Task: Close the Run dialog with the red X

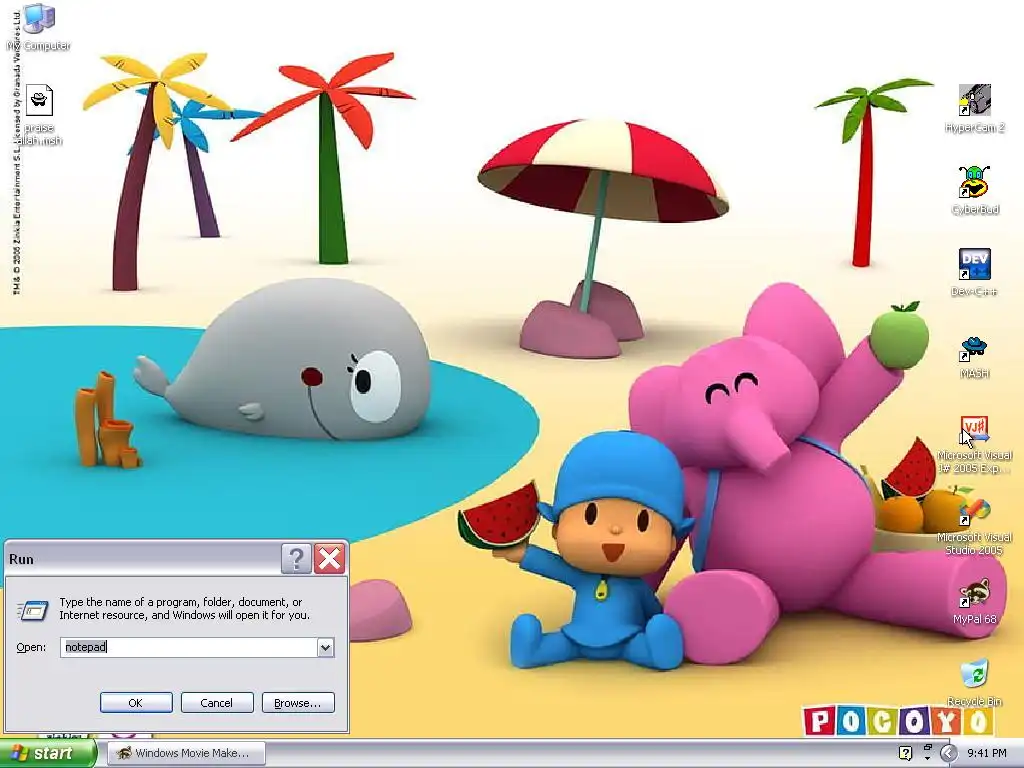Action: (x=329, y=559)
